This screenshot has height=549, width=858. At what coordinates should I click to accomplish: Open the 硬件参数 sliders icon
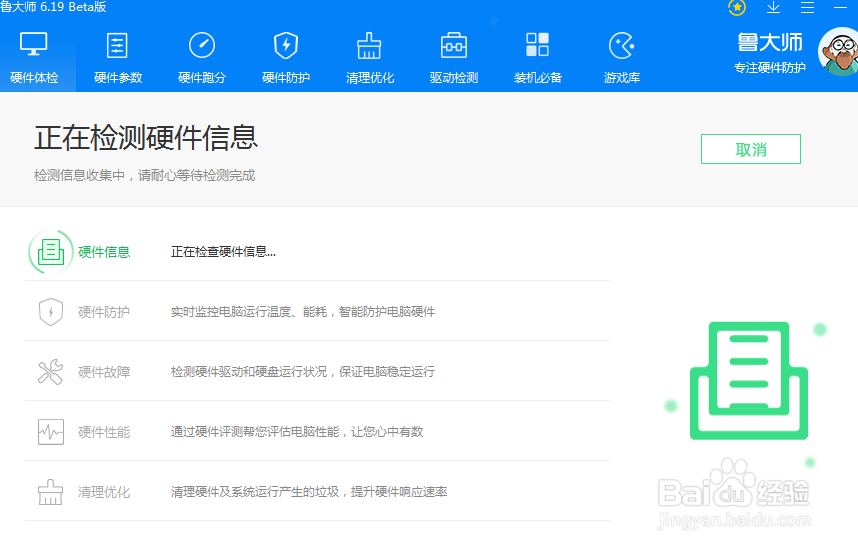(117, 45)
